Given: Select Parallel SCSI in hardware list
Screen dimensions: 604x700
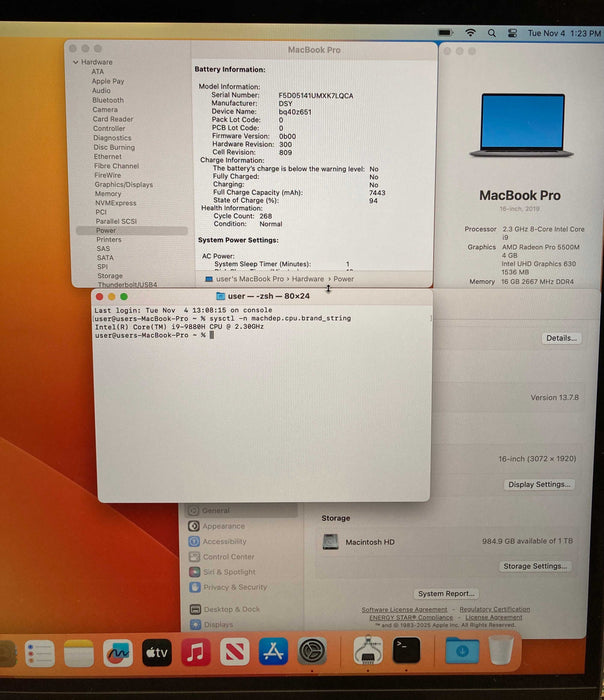Looking at the screenshot, I should click(116, 221).
